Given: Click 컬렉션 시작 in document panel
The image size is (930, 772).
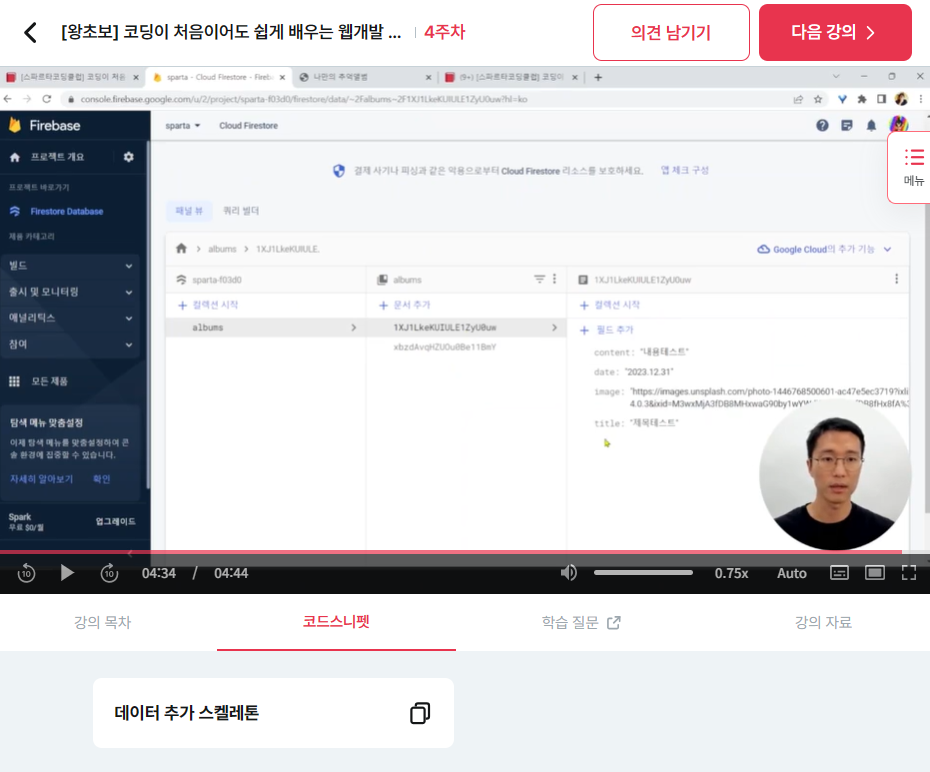Looking at the screenshot, I should click(x=610, y=305).
